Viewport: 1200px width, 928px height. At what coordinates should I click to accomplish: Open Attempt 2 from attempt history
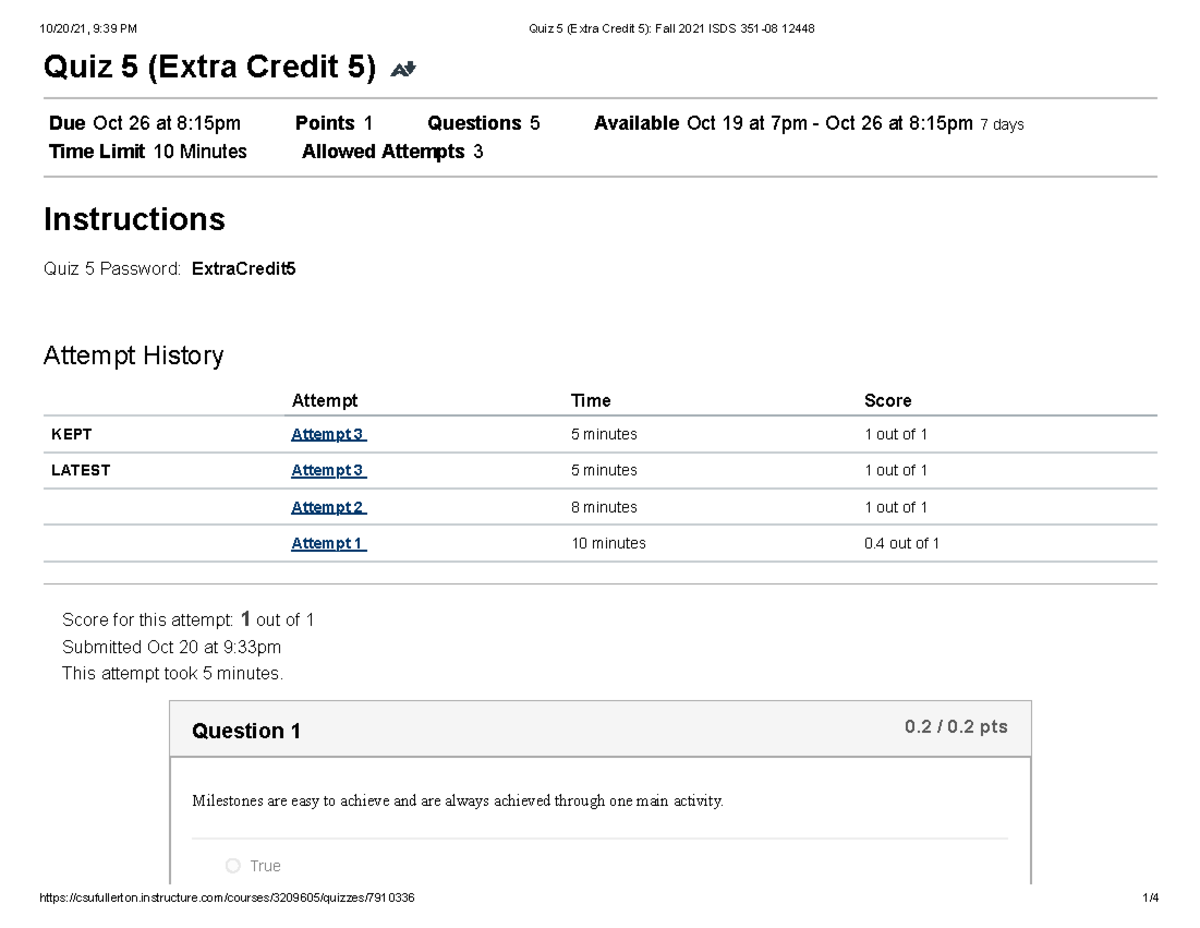click(328, 507)
